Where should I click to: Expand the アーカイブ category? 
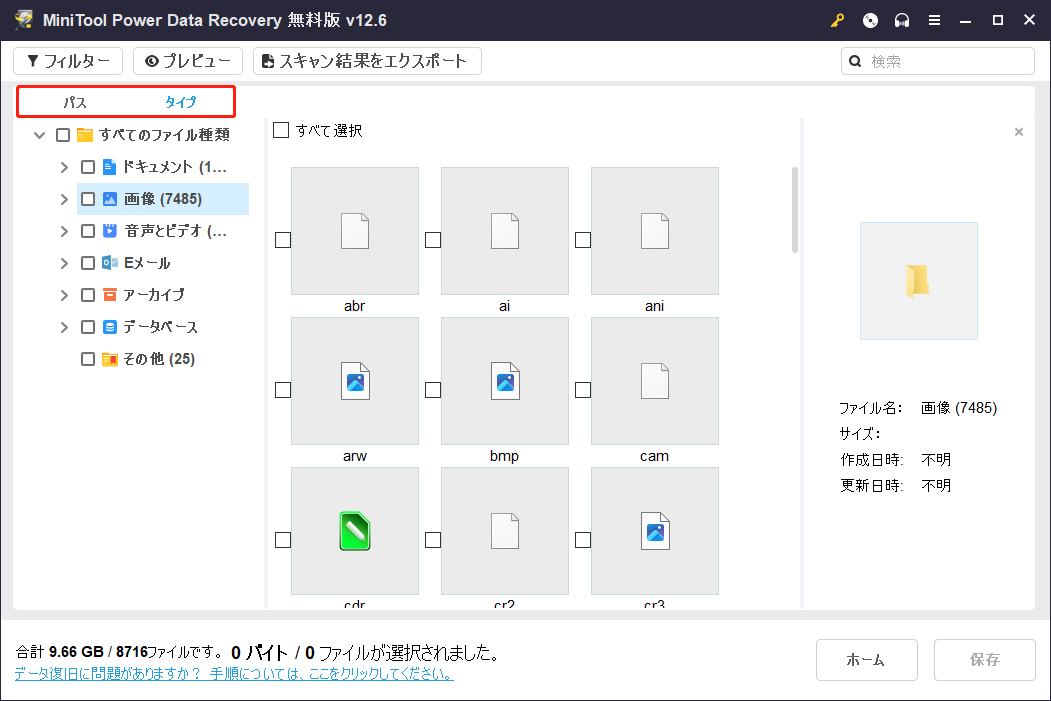pos(62,294)
